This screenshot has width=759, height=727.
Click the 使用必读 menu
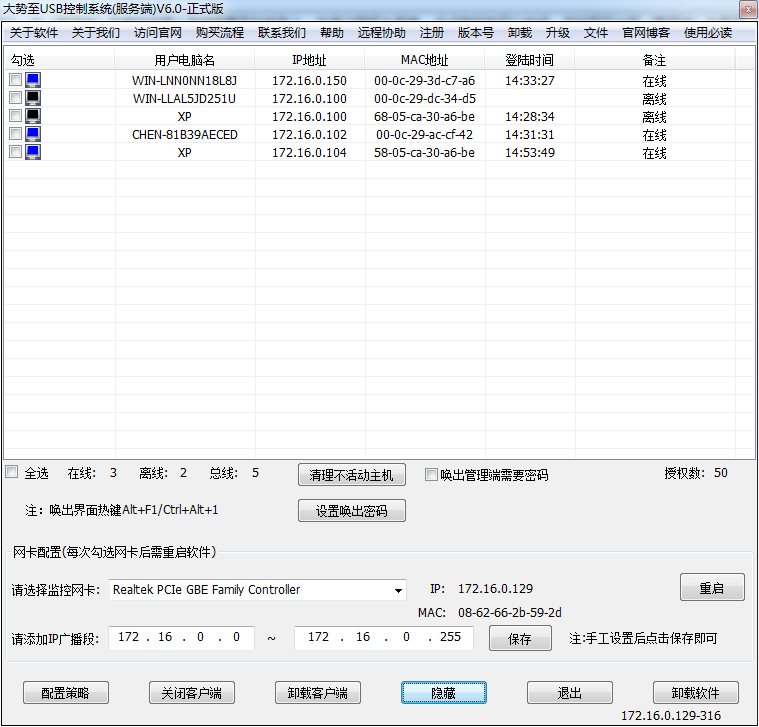(708, 33)
